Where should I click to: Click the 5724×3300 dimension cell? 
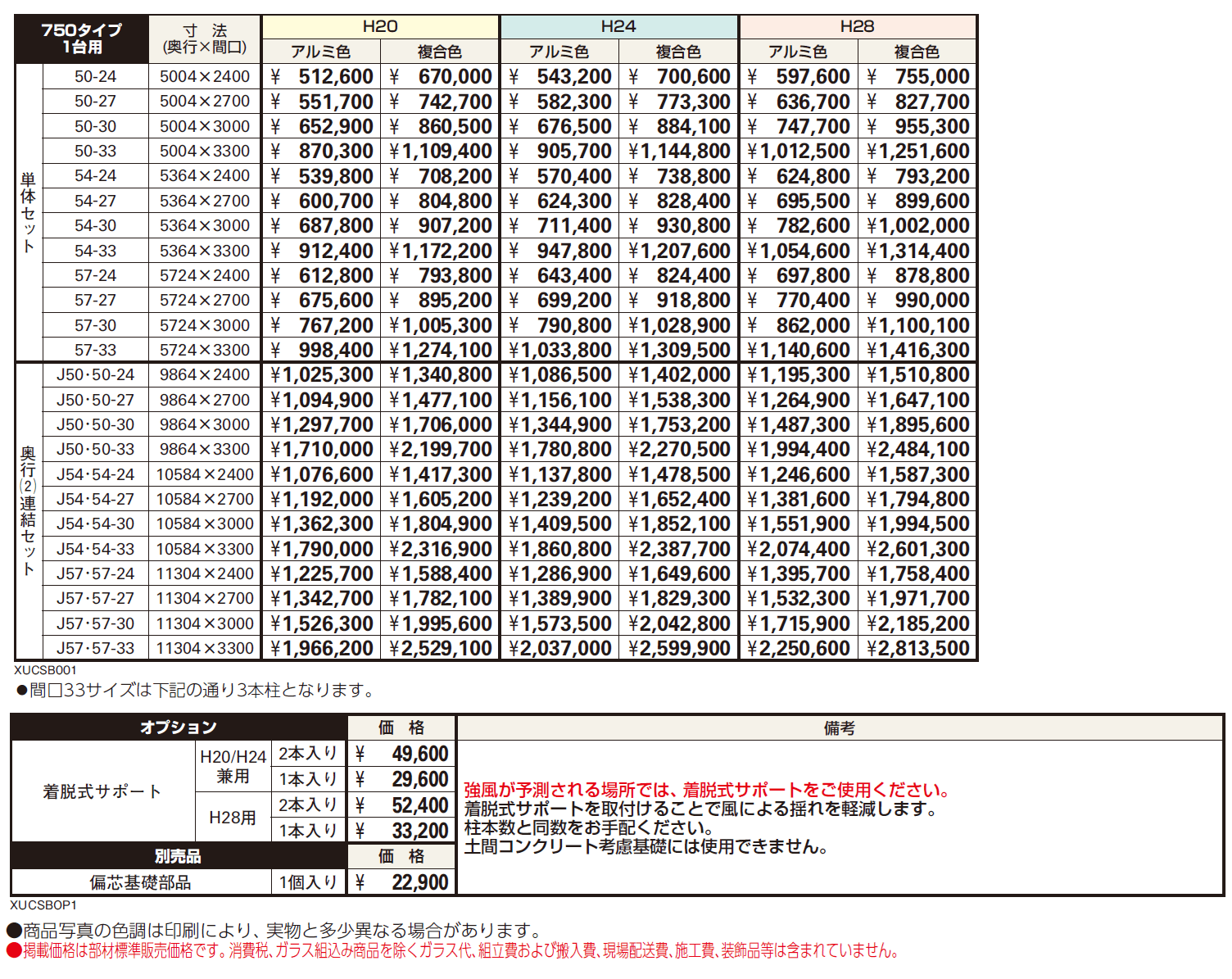coord(205,350)
